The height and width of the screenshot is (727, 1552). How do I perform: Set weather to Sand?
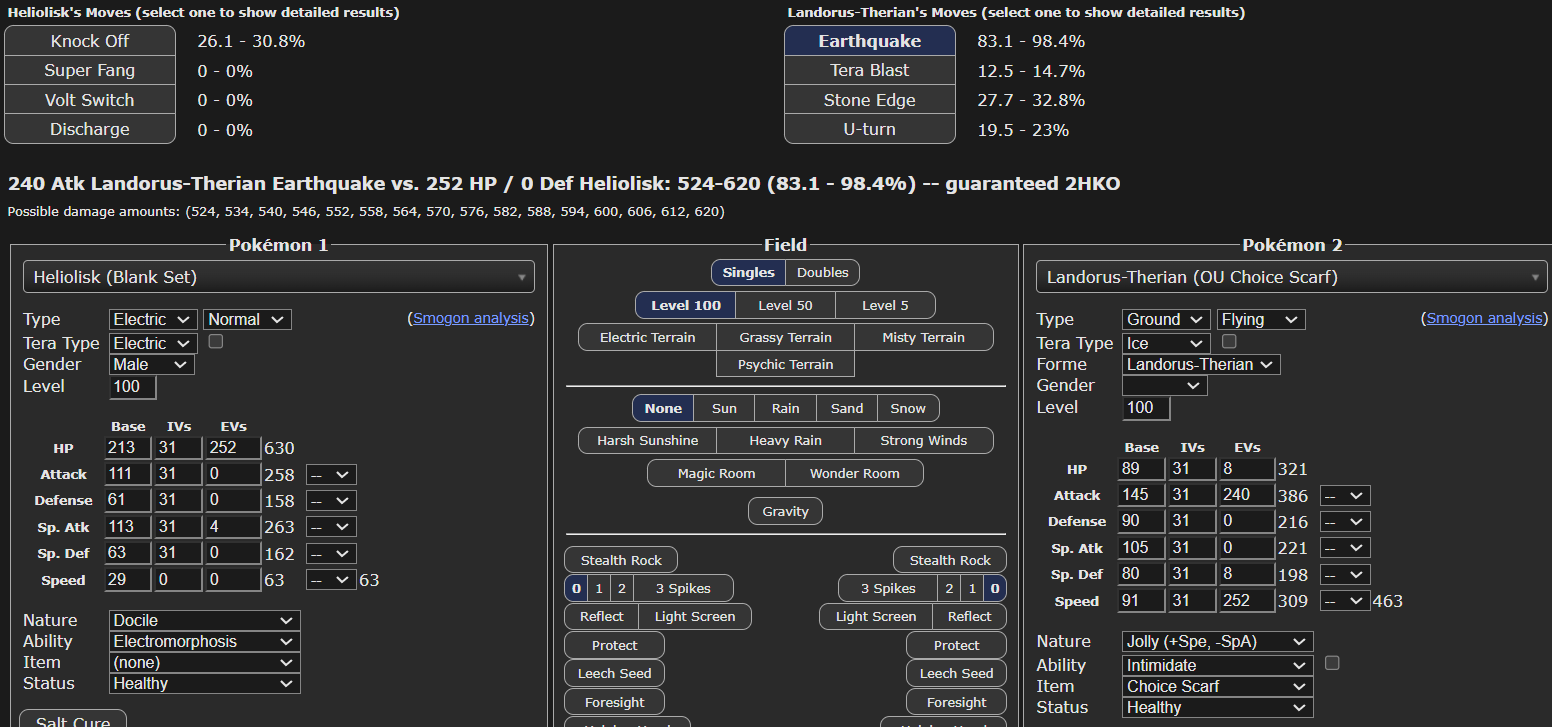coord(847,408)
